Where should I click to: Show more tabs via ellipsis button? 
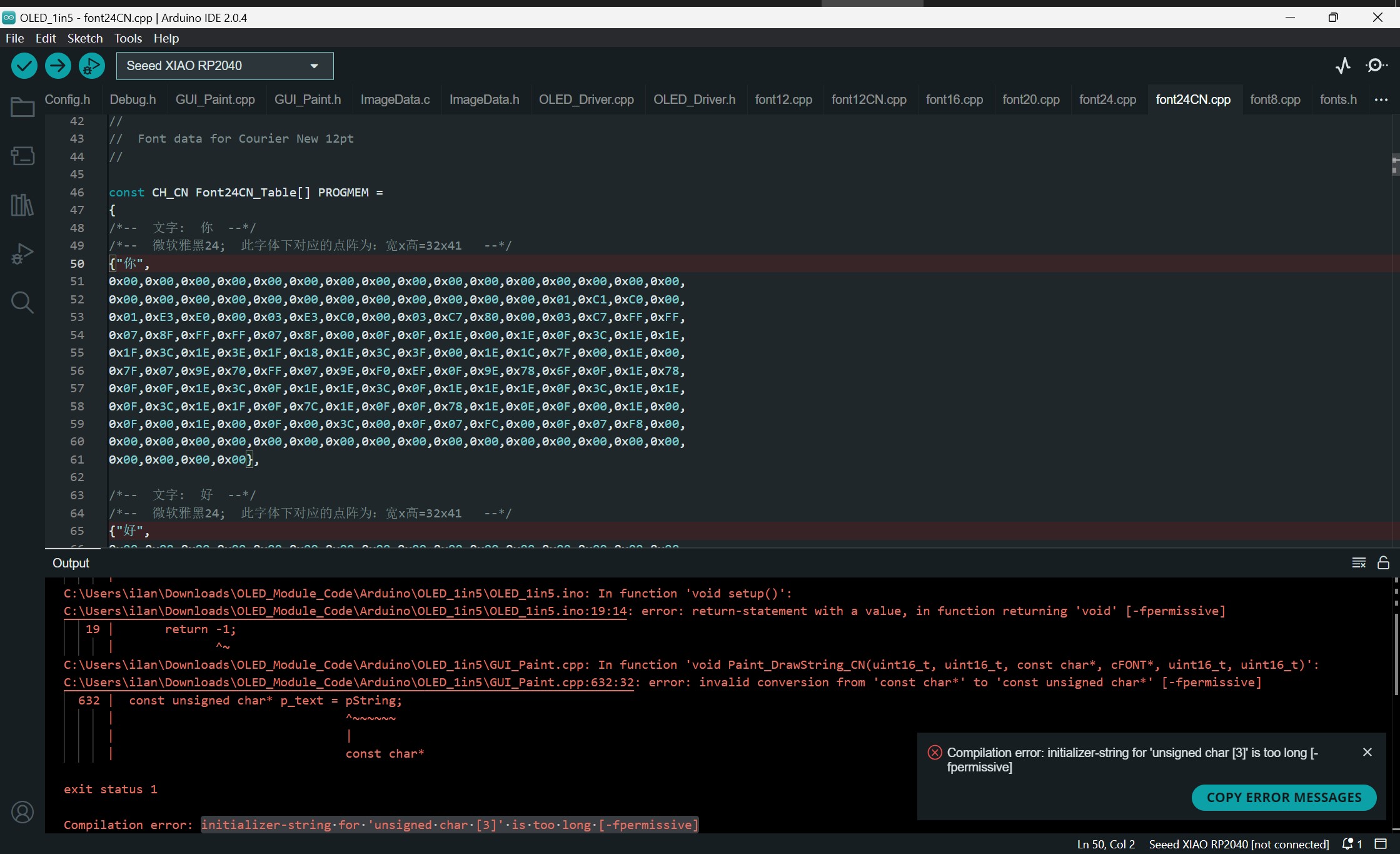[1381, 99]
